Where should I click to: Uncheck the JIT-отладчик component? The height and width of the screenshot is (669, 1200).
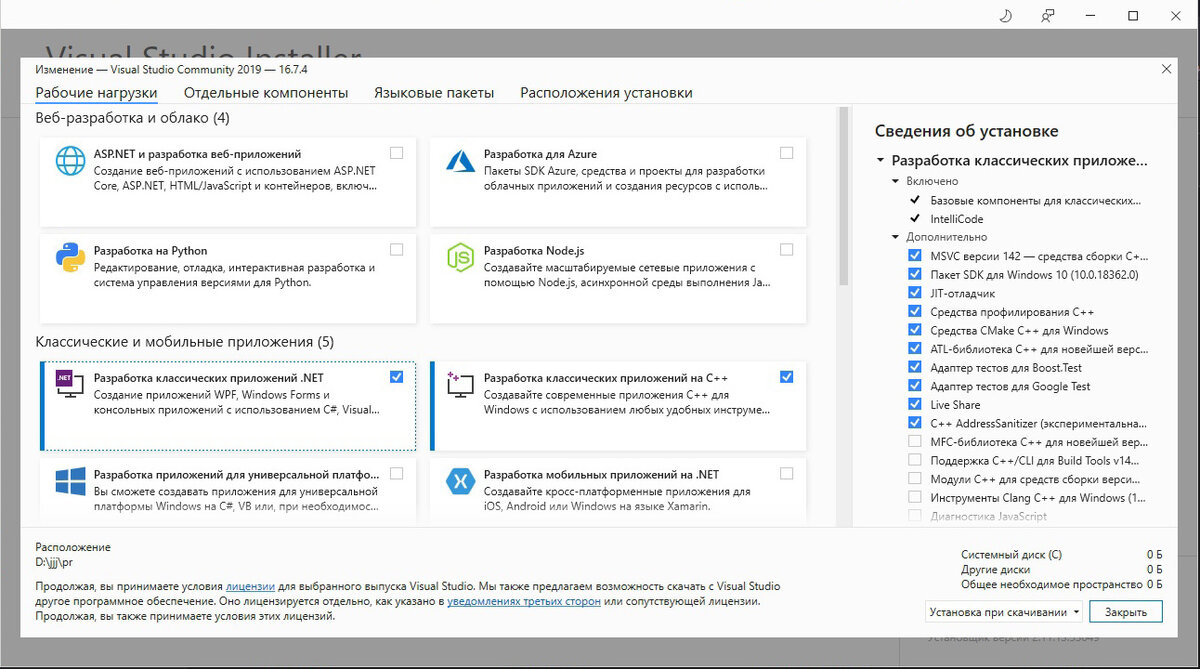pyautogui.click(x=915, y=293)
